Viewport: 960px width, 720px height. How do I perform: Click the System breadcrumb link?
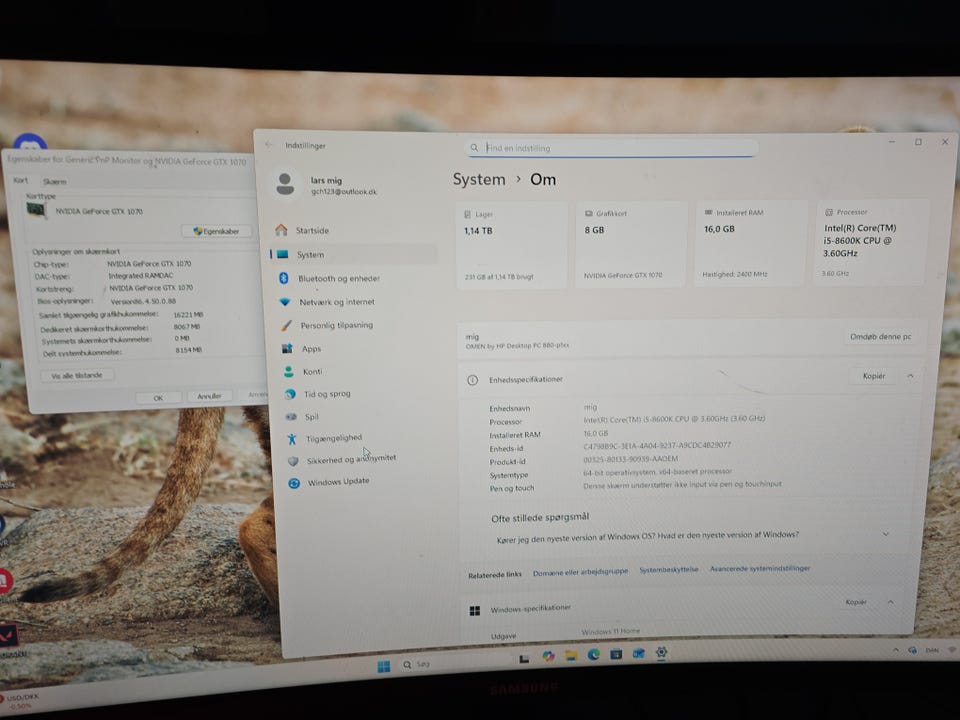(479, 179)
